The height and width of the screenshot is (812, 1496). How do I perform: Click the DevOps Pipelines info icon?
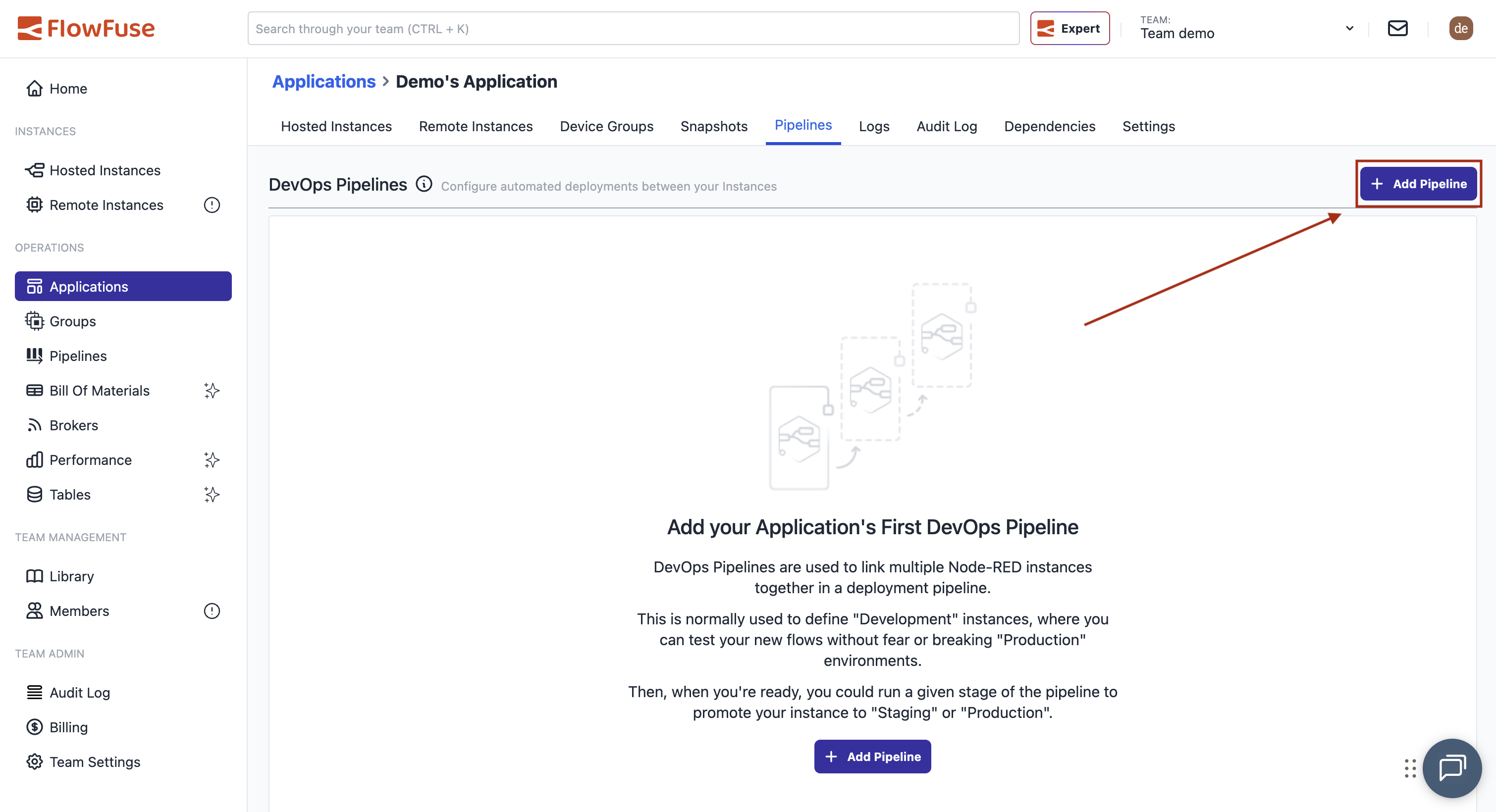[x=424, y=184]
